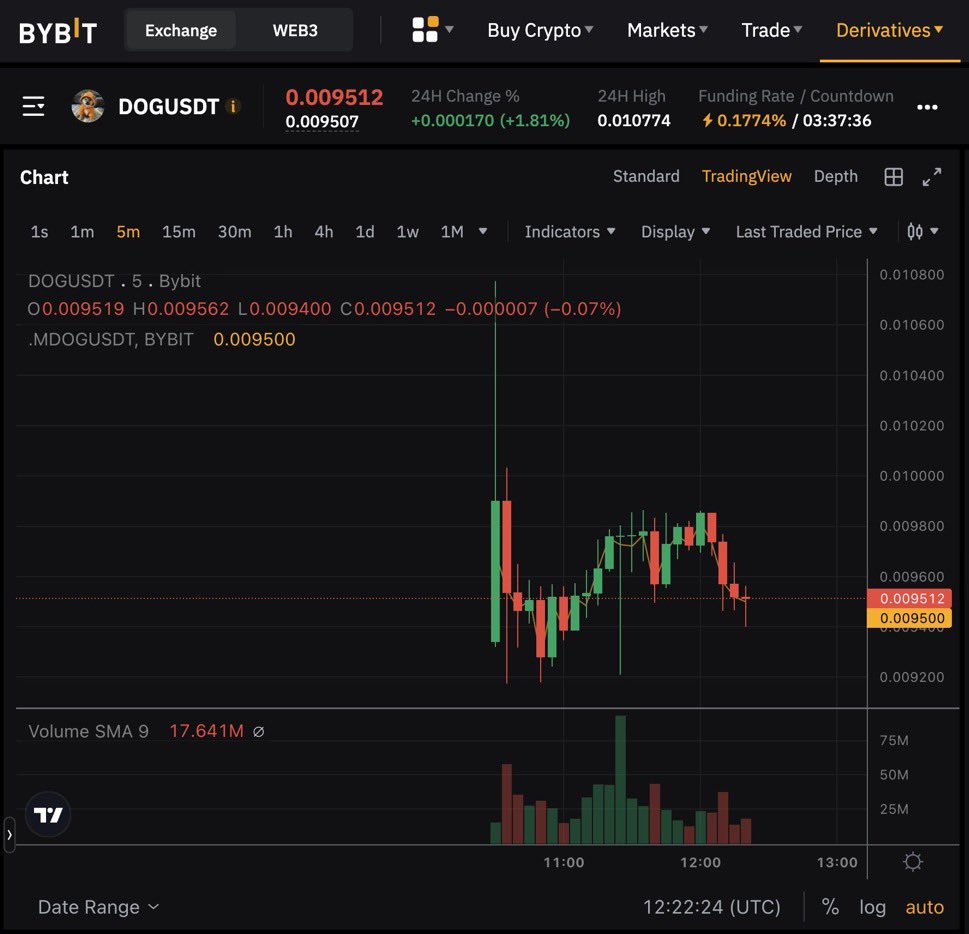Switch to WEB3 mode
The height and width of the screenshot is (934, 969).
(x=295, y=30)
